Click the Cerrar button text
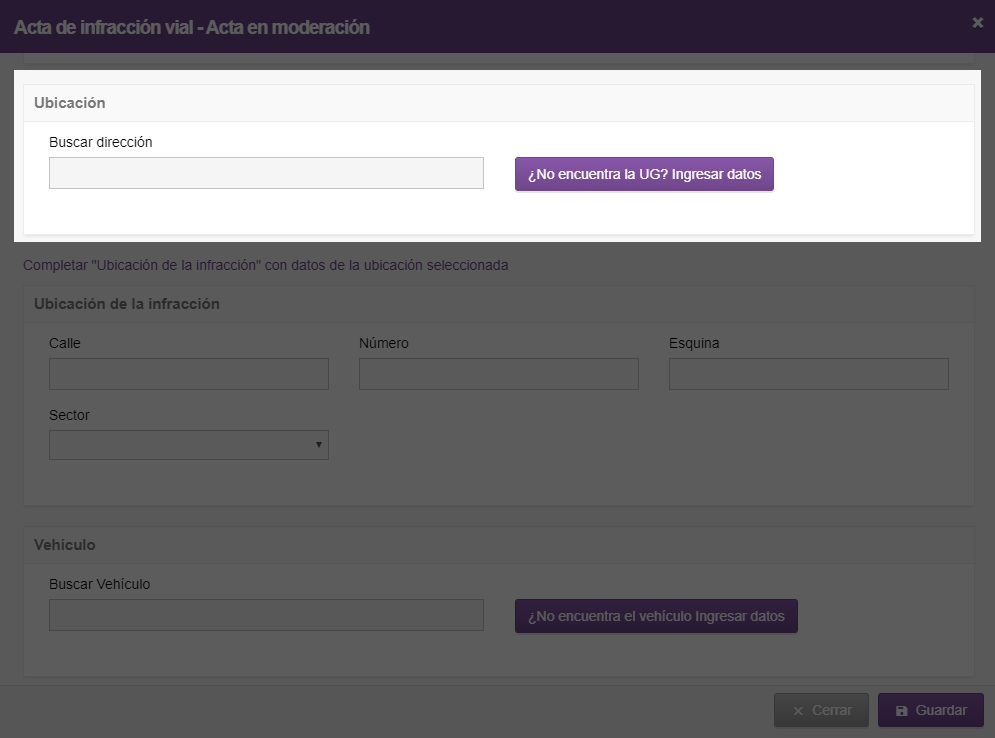Image resolution: width=995 pixels, height=738 pixels. coord(831,710)
